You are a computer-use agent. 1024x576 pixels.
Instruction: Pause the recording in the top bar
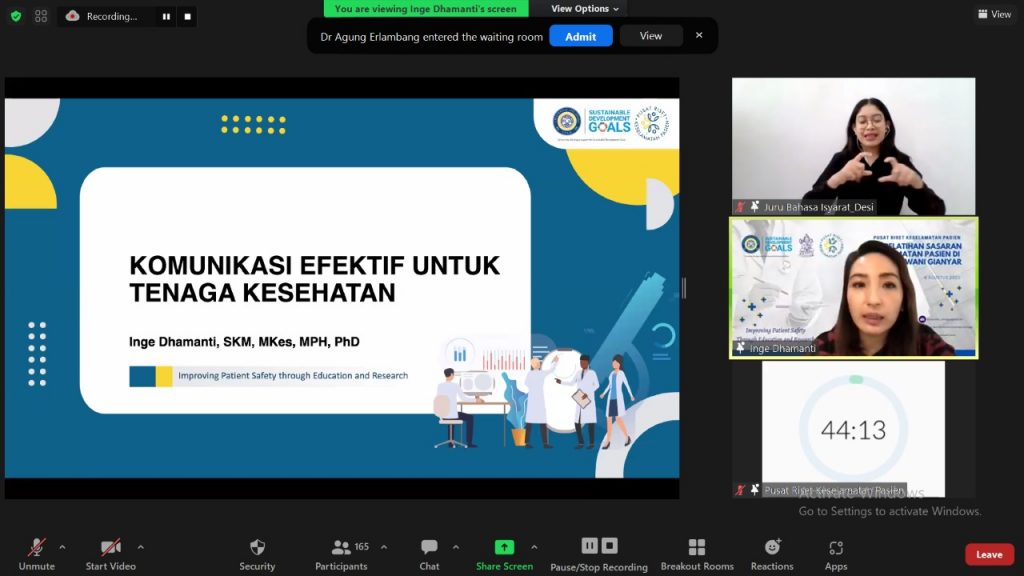tap(166, 16)
